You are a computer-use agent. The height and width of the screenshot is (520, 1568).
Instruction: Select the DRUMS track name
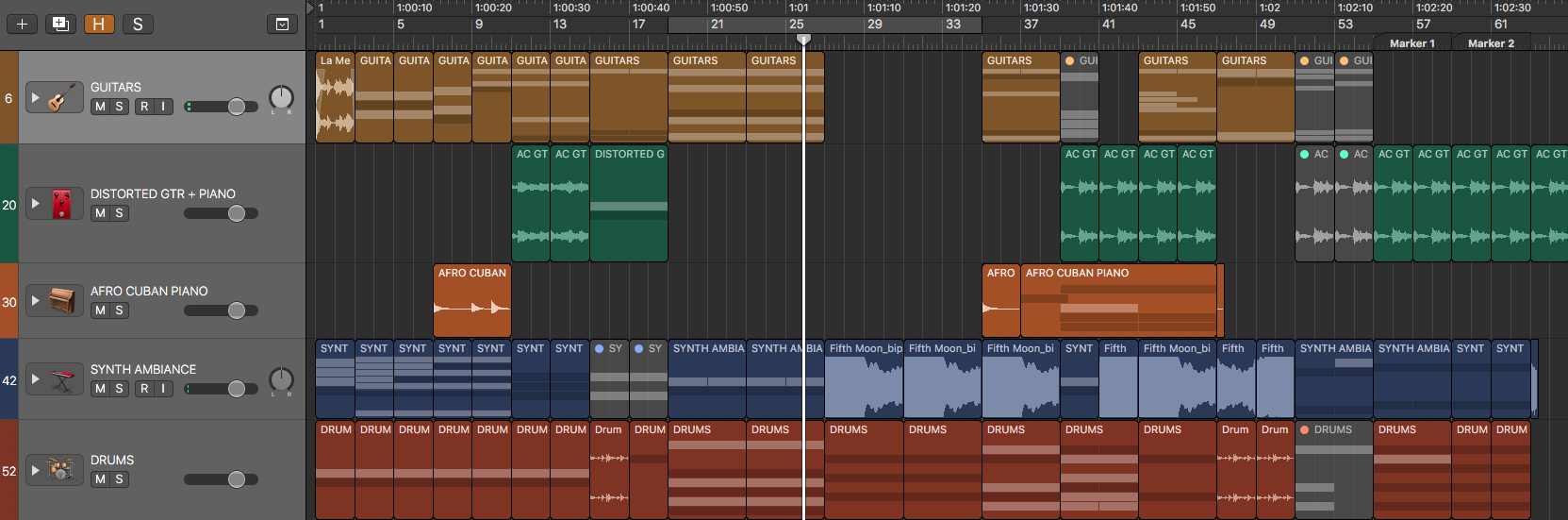click(112, 460)
